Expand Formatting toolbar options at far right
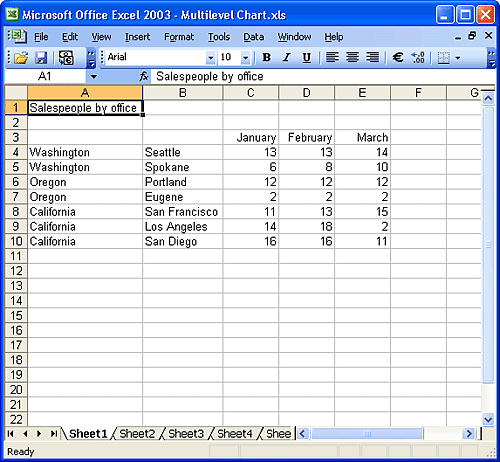 point(491,58)
